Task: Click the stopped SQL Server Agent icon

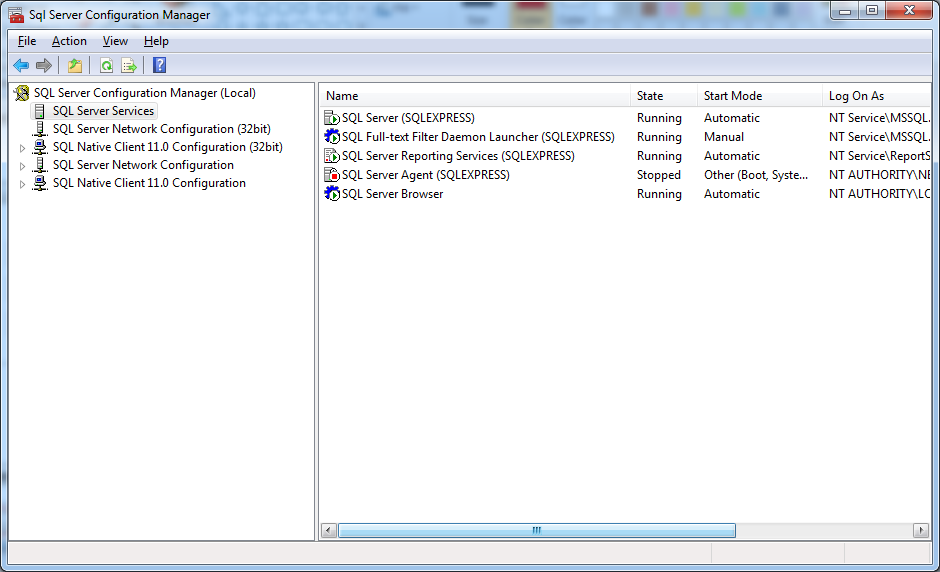Action: tap(332, 175)
